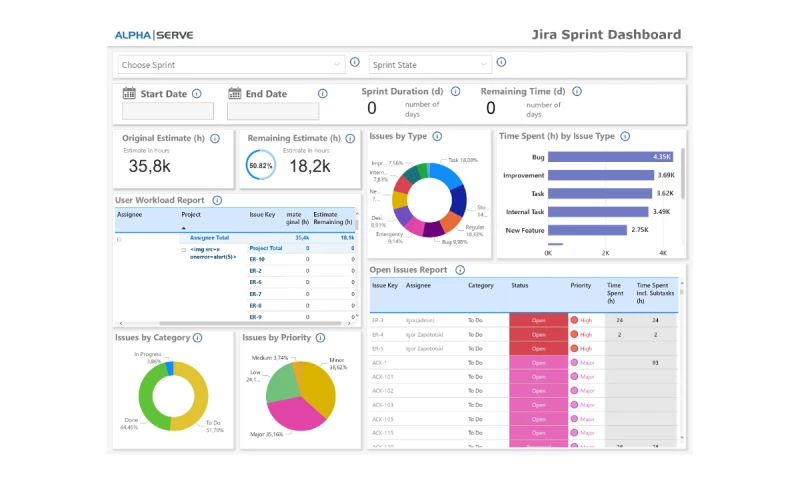Viewport: 800px width, 480px height.
Task: Collapse the img src project row expander
Action: click(183, 249)
